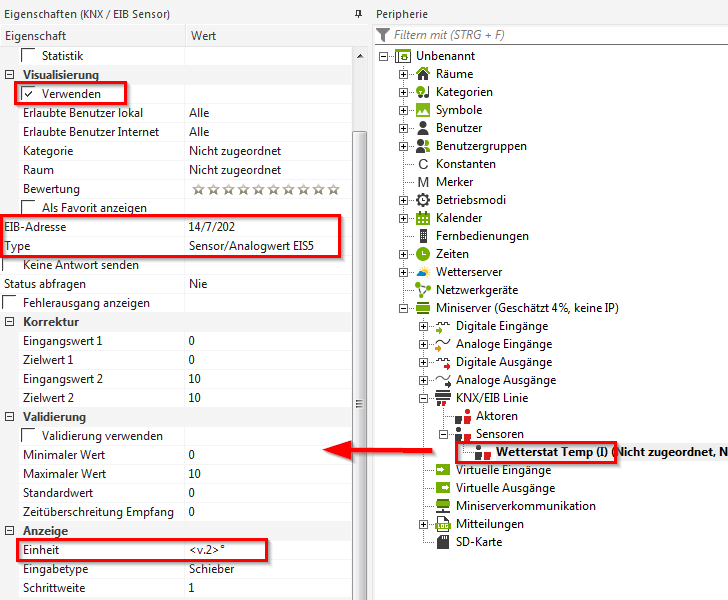Viewport: 728px width, 600px height.
Task: Pin the Eigenschaften panel
Action: click(359, 14)
